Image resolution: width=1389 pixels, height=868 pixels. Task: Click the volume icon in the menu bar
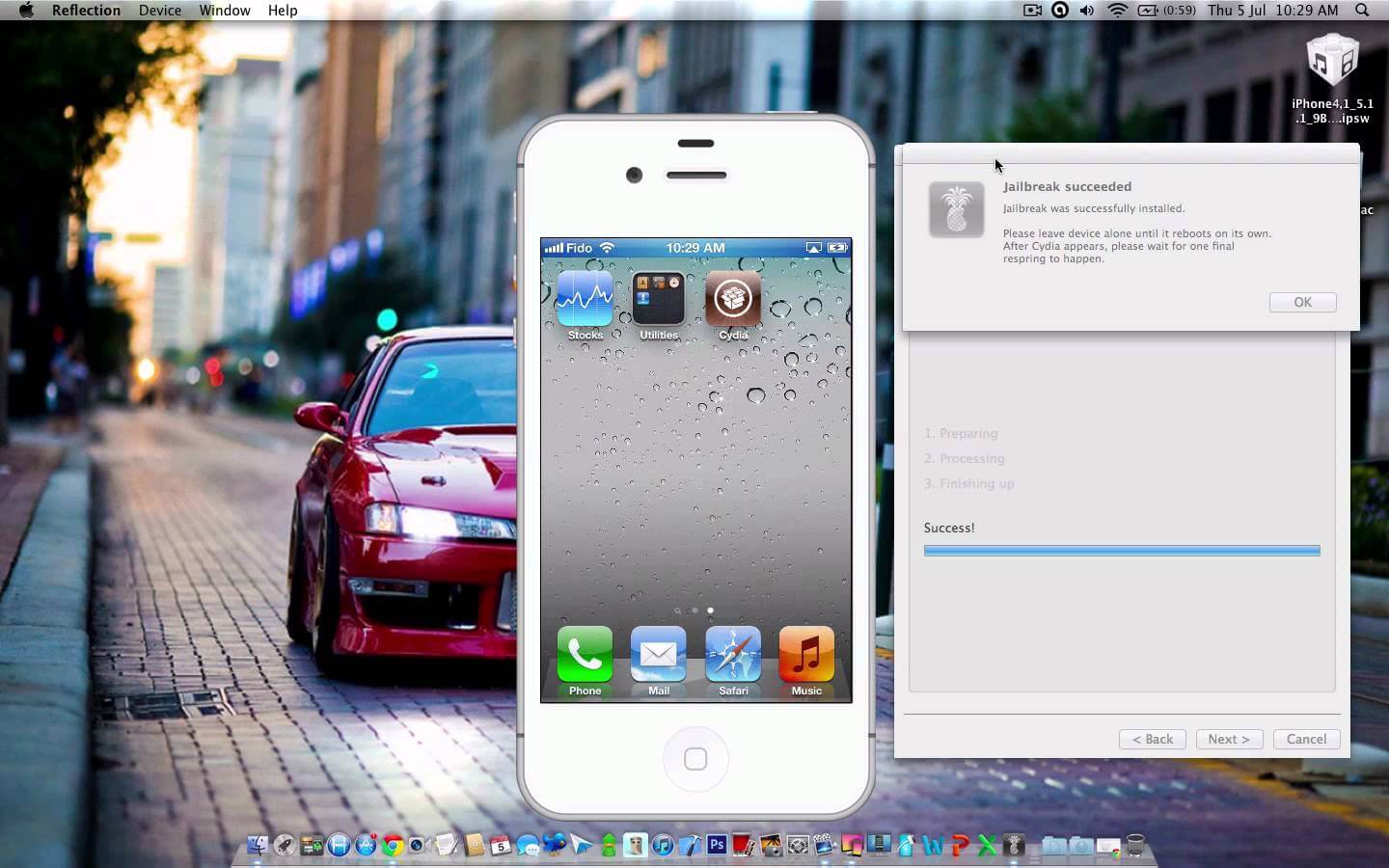tap(1087, 10)
